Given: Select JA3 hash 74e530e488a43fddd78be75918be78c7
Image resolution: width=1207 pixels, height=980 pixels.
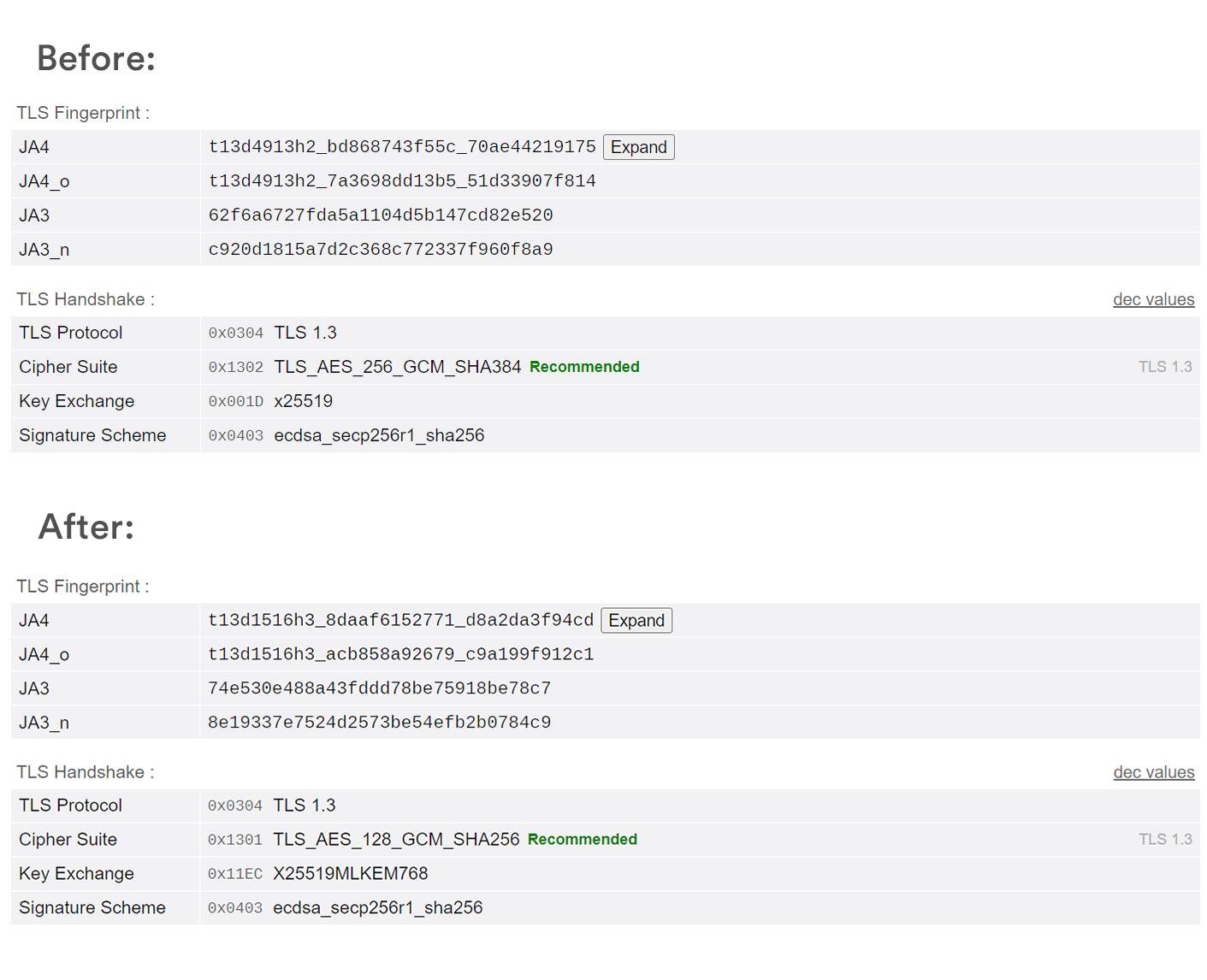Looking at the screenshot, I should (x=379, y=688).
